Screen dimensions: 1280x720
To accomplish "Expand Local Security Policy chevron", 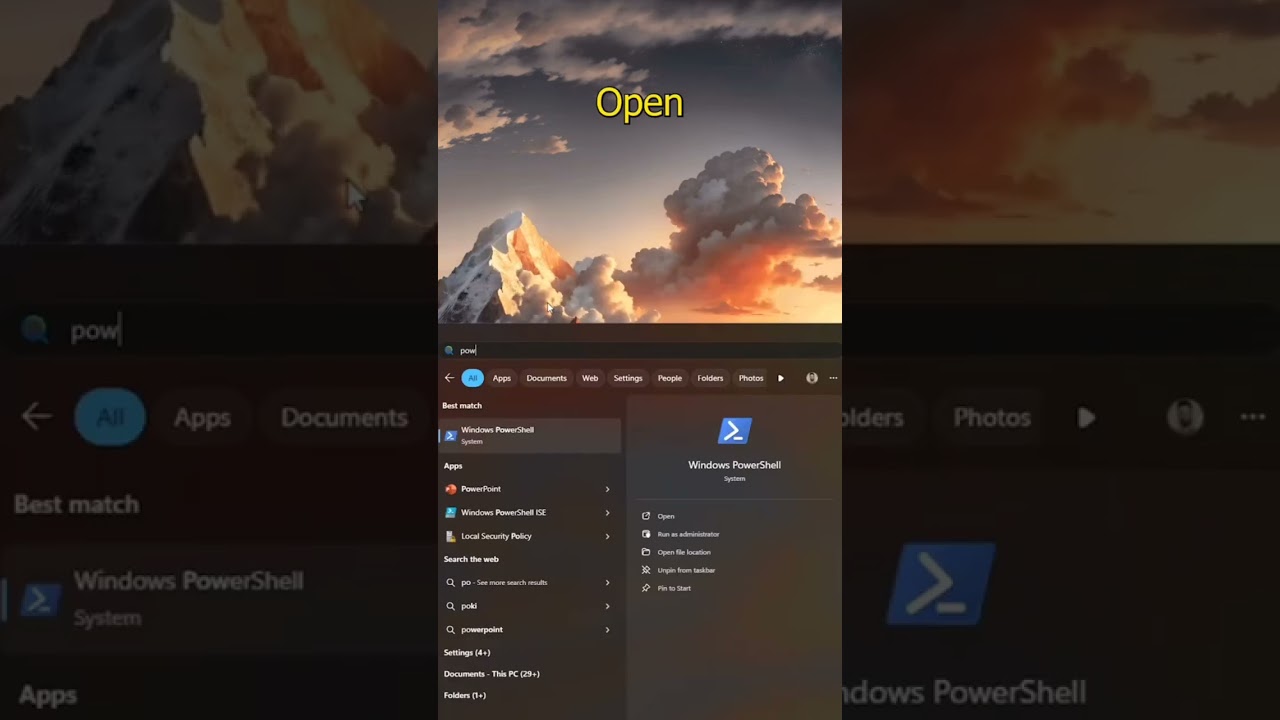I will coord(607,536).
